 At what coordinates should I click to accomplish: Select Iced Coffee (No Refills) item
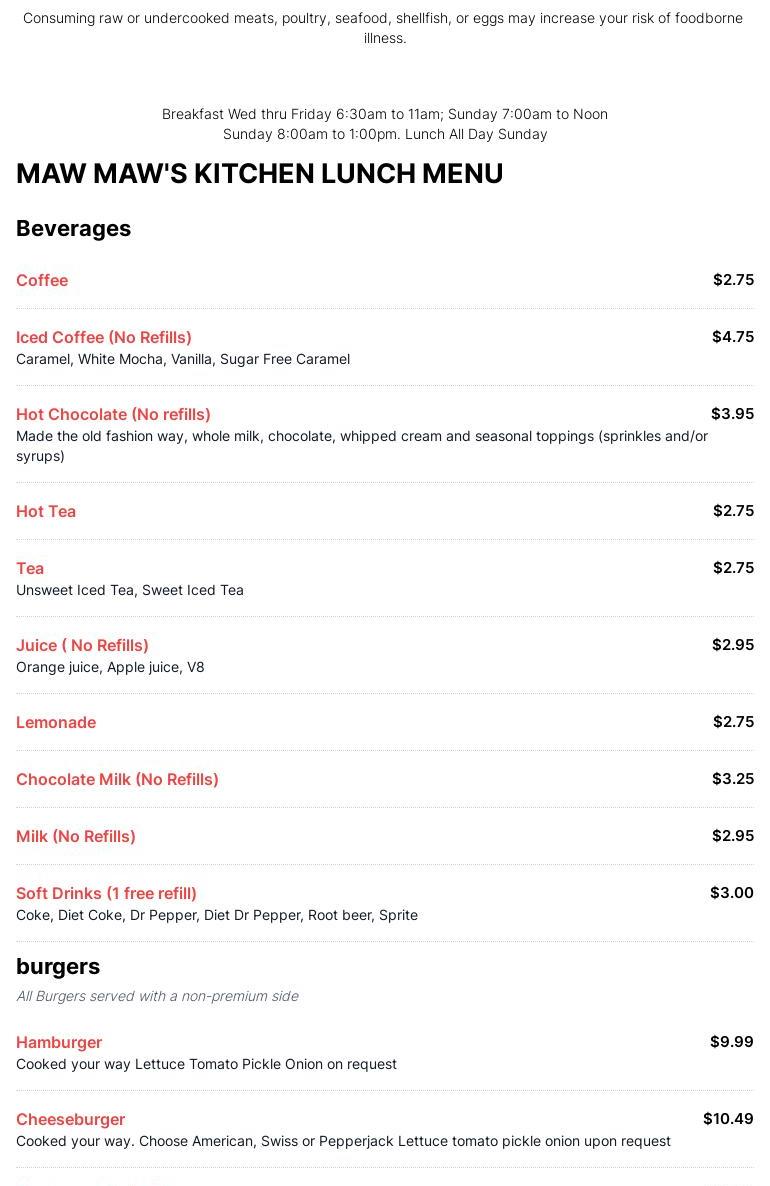(x=104, y=337)
